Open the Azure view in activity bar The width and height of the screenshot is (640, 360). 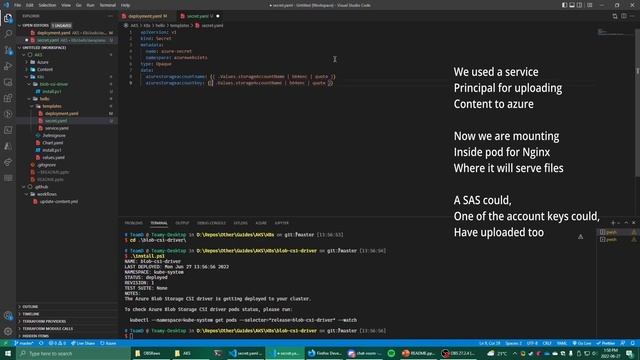(x=8, y=146)
